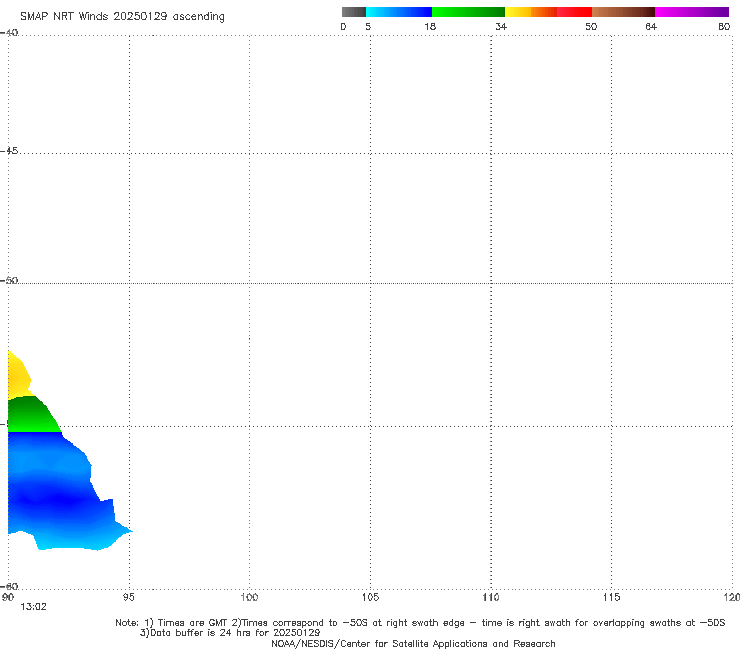Screen dimensions: 740x650
Task: Click the '64' label under the color bar
Action: coord(651,26)
